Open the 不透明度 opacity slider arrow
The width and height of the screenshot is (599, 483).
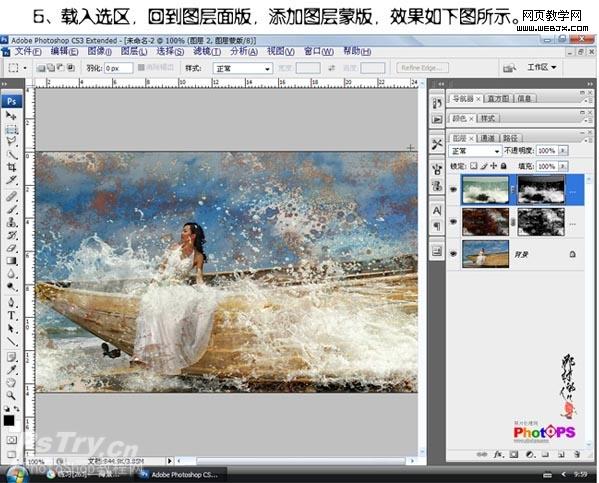point(563,151)
